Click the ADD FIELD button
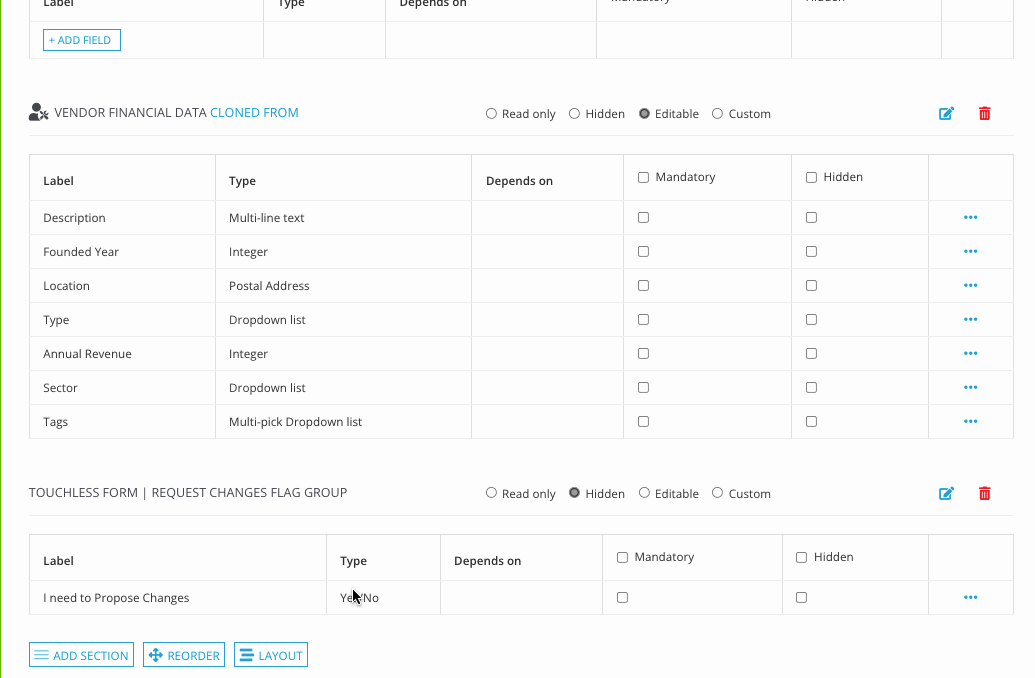Image resolution: width=1035 pixels, height=678 pixels. click(x=81, y=40)
